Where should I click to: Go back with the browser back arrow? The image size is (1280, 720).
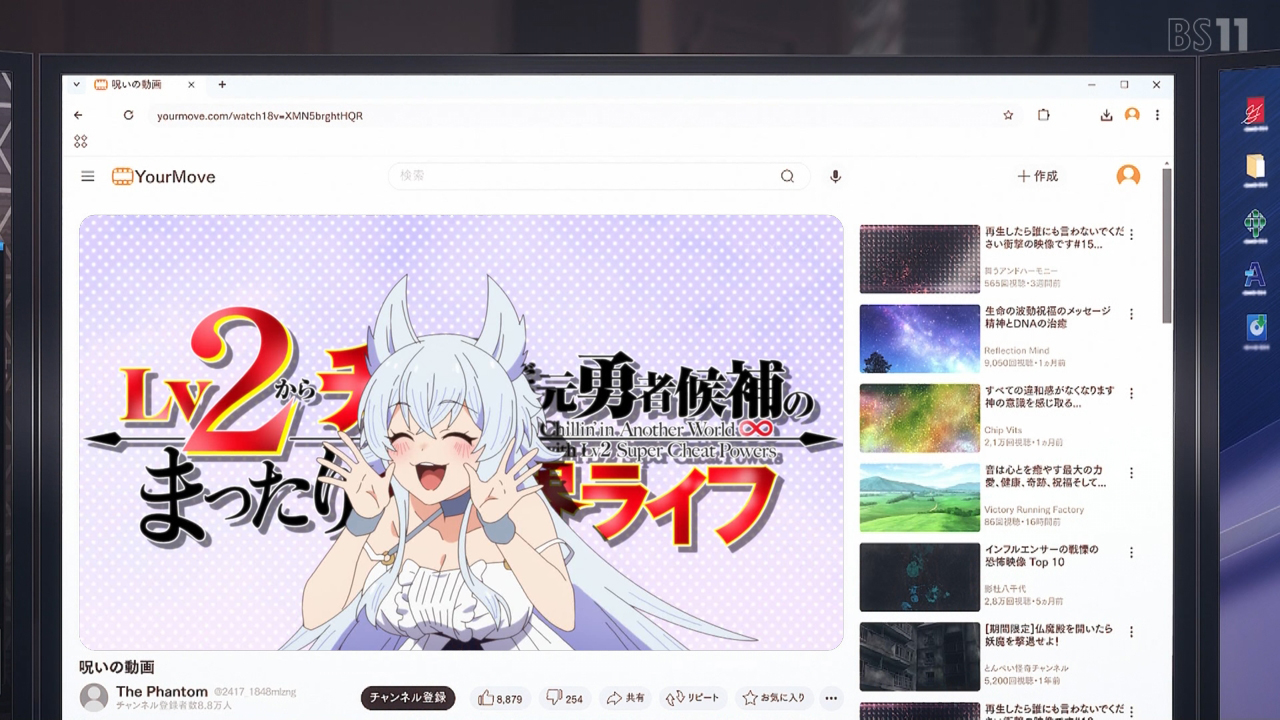click(78, 115)
